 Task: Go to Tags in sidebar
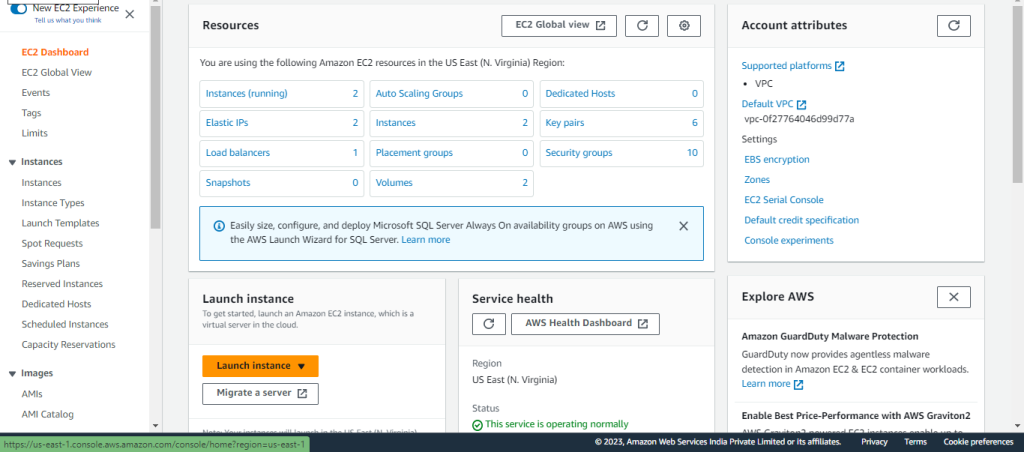click(x=31, y=113)
